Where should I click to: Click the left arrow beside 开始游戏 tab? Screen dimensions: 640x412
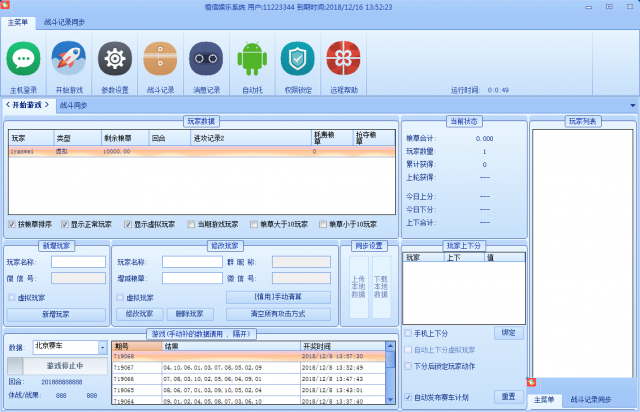click(x=7, y=104)
